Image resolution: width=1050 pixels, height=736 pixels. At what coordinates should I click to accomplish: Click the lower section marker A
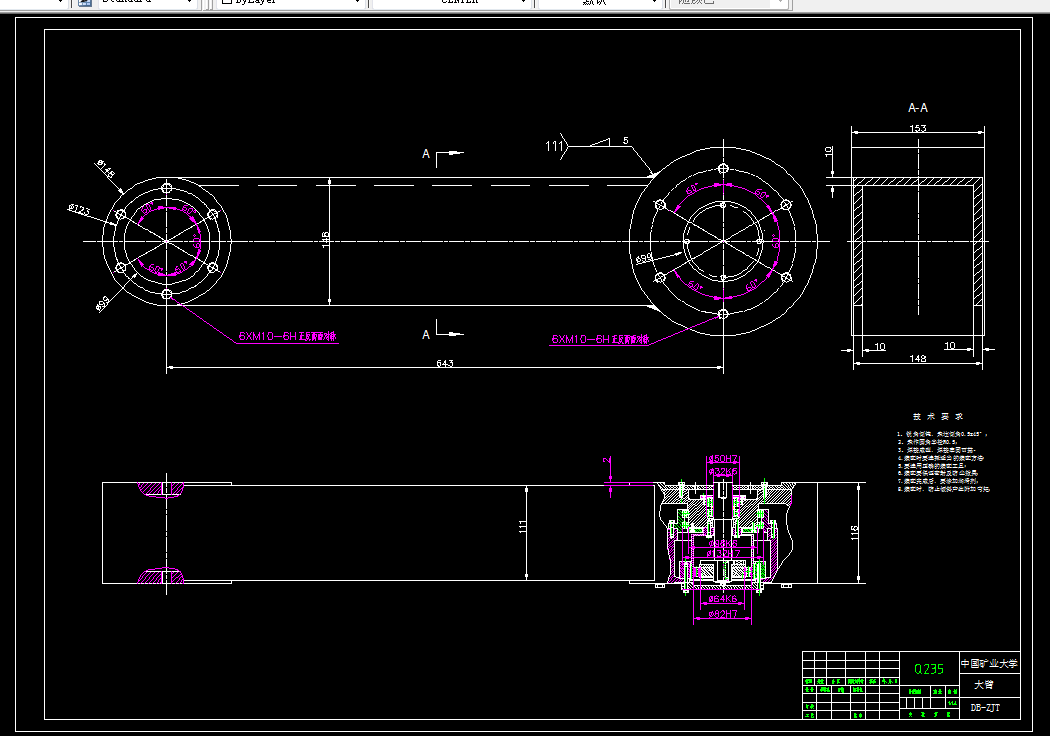point(426,334)
